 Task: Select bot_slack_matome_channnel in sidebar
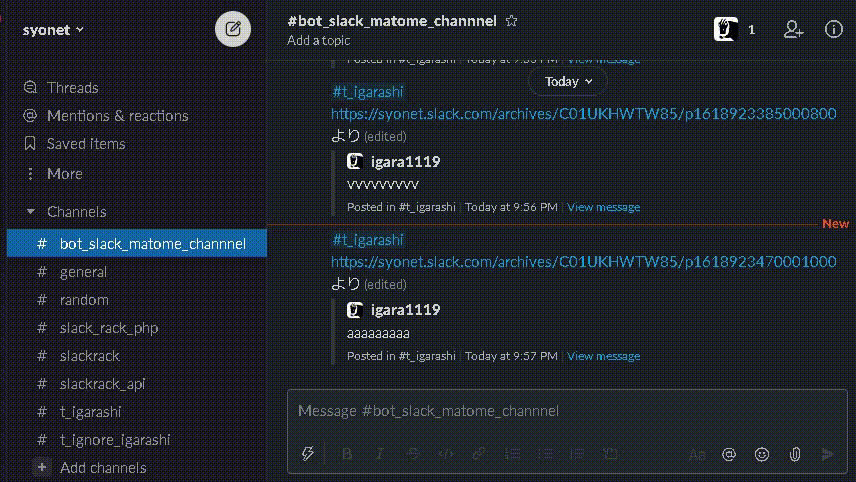[137, 243]
